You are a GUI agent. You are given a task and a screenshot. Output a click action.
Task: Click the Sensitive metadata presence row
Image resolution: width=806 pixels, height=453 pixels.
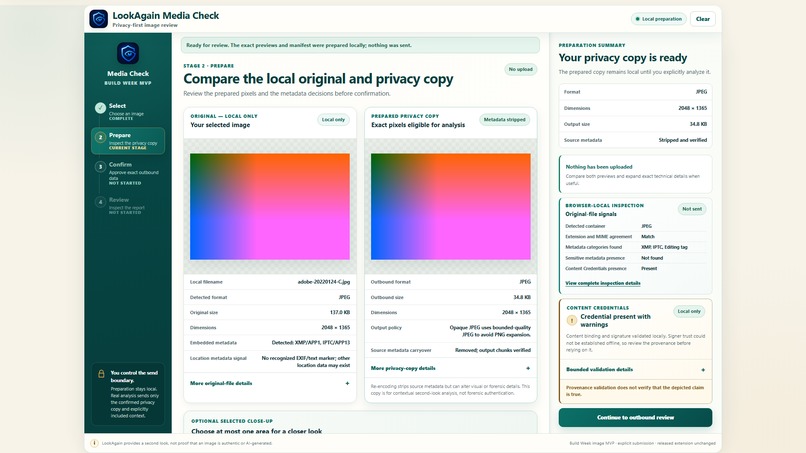pyautogui.click(x=635, y=258)
